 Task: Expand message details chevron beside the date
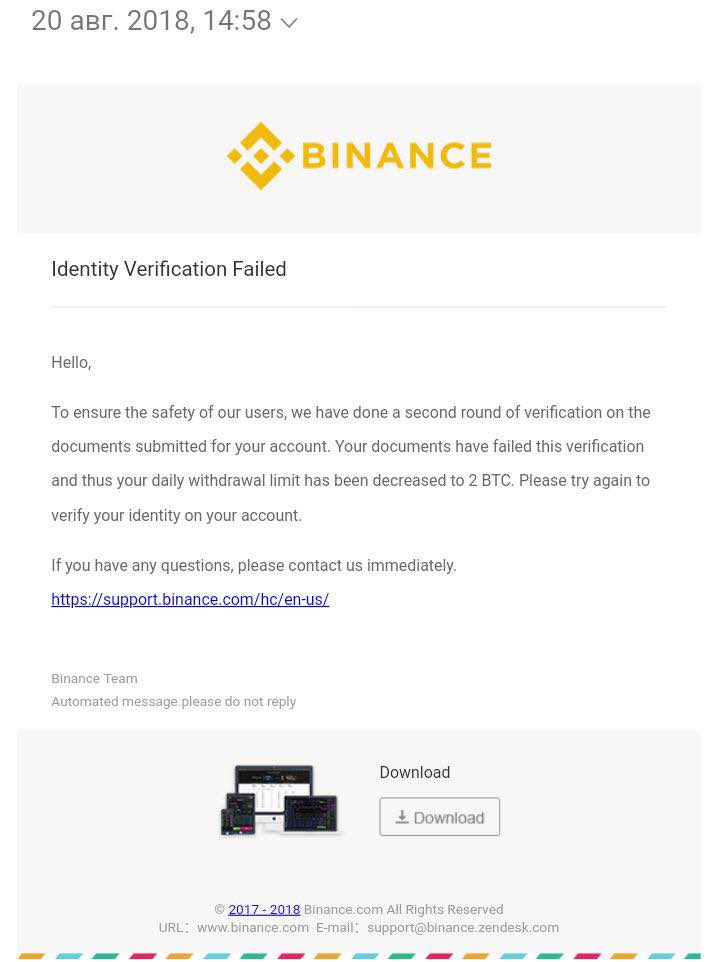(x=288, y=23)
